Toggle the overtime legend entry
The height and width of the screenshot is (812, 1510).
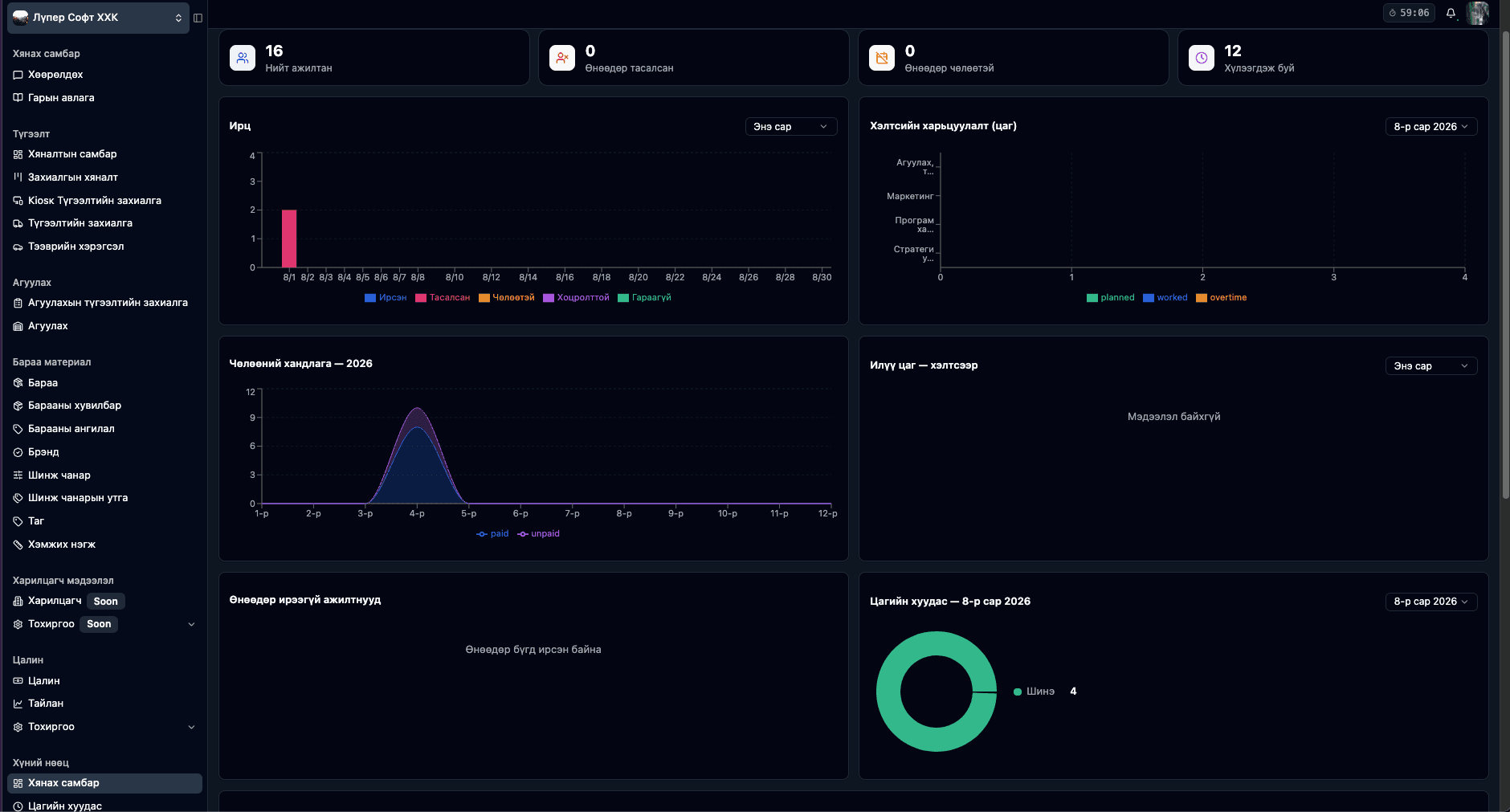[x=1221, y=298]
